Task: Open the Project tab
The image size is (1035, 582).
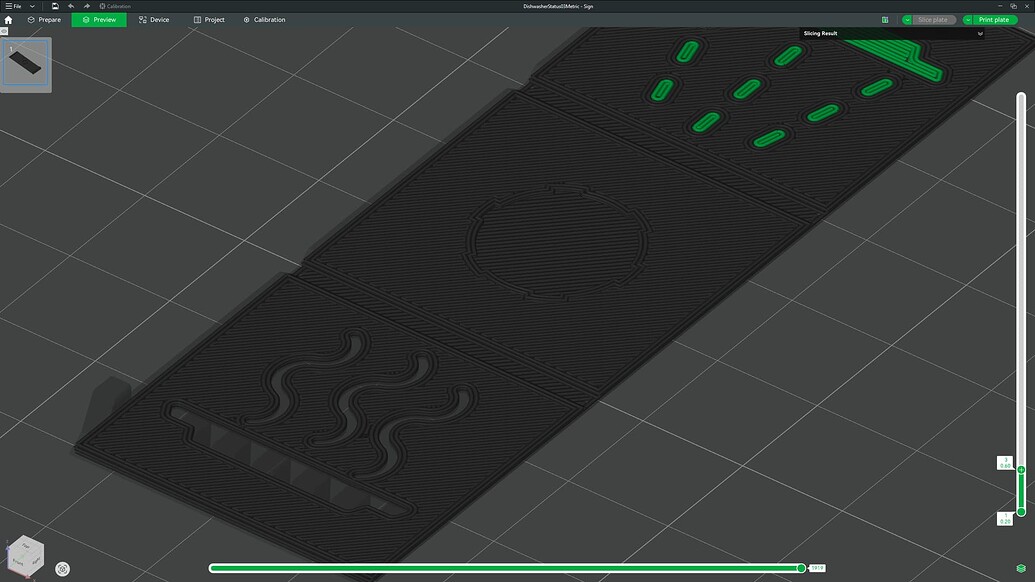Action: coord(209,20)
